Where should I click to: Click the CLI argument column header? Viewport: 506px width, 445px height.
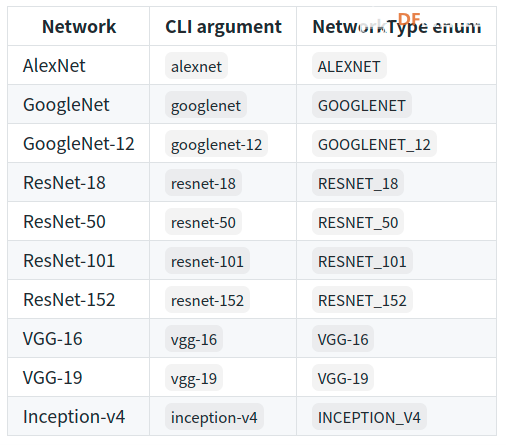(x=223, y=26)
